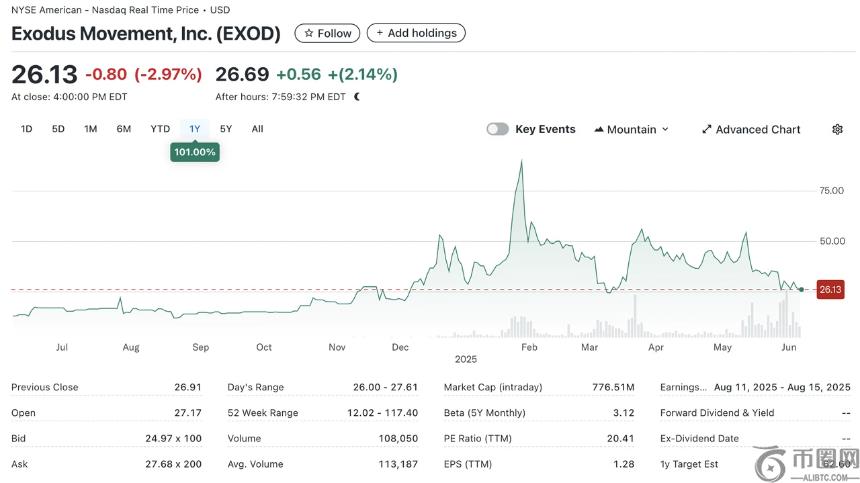Click the Dec label on chart axis
The image size is (860, 483).
[x=400, y=347]
